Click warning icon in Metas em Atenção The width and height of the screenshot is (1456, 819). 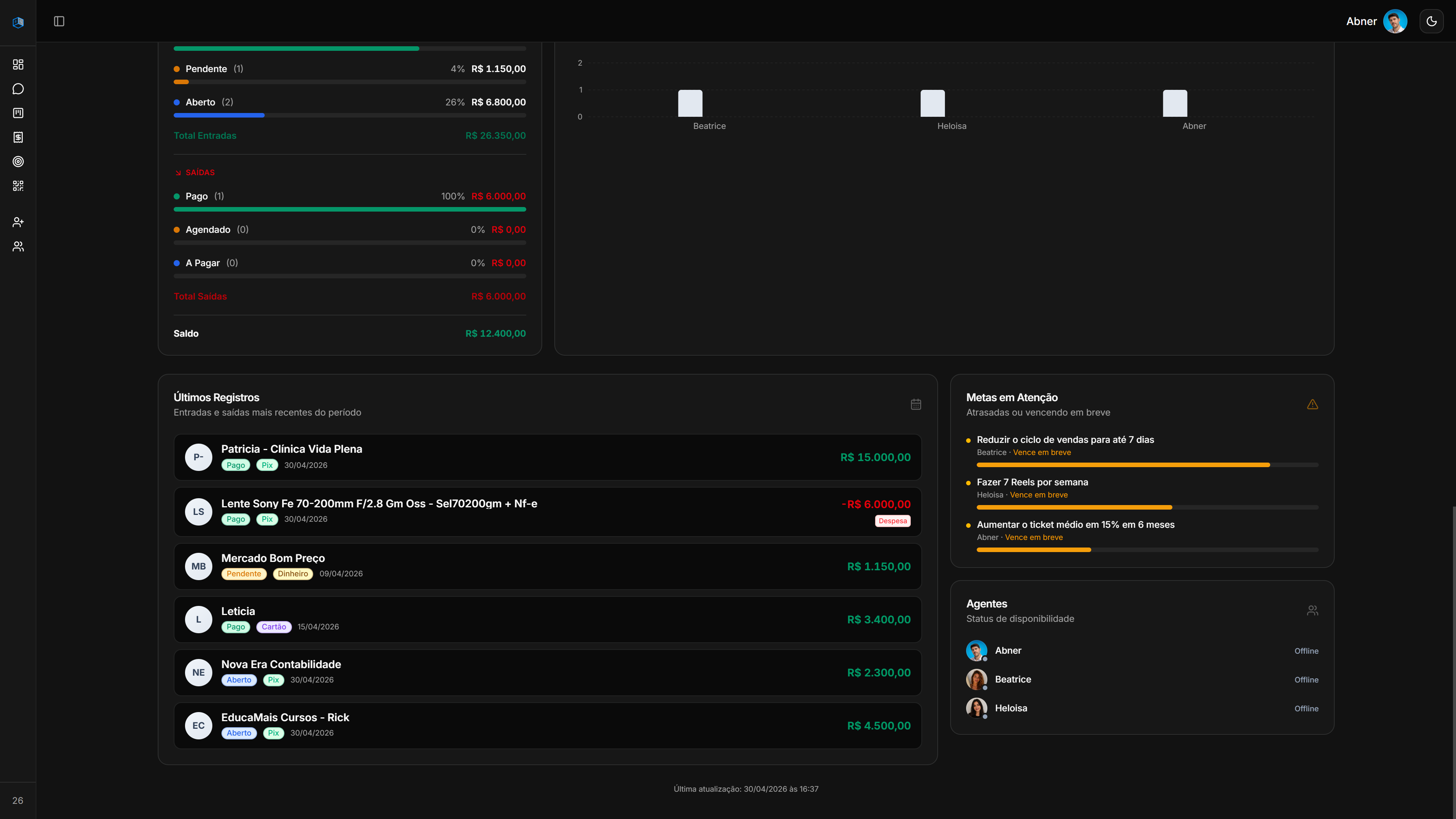(x=1312, y=404)
